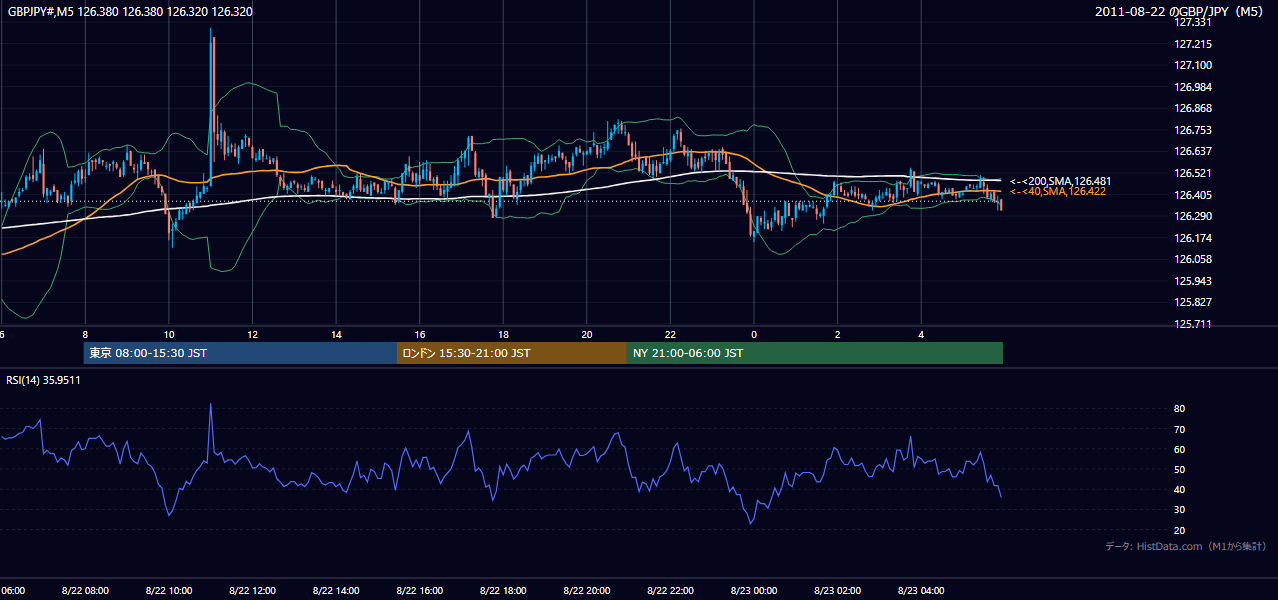
Task: Click hour tick 10 under the price chart
Action: [x=169, y=335]
